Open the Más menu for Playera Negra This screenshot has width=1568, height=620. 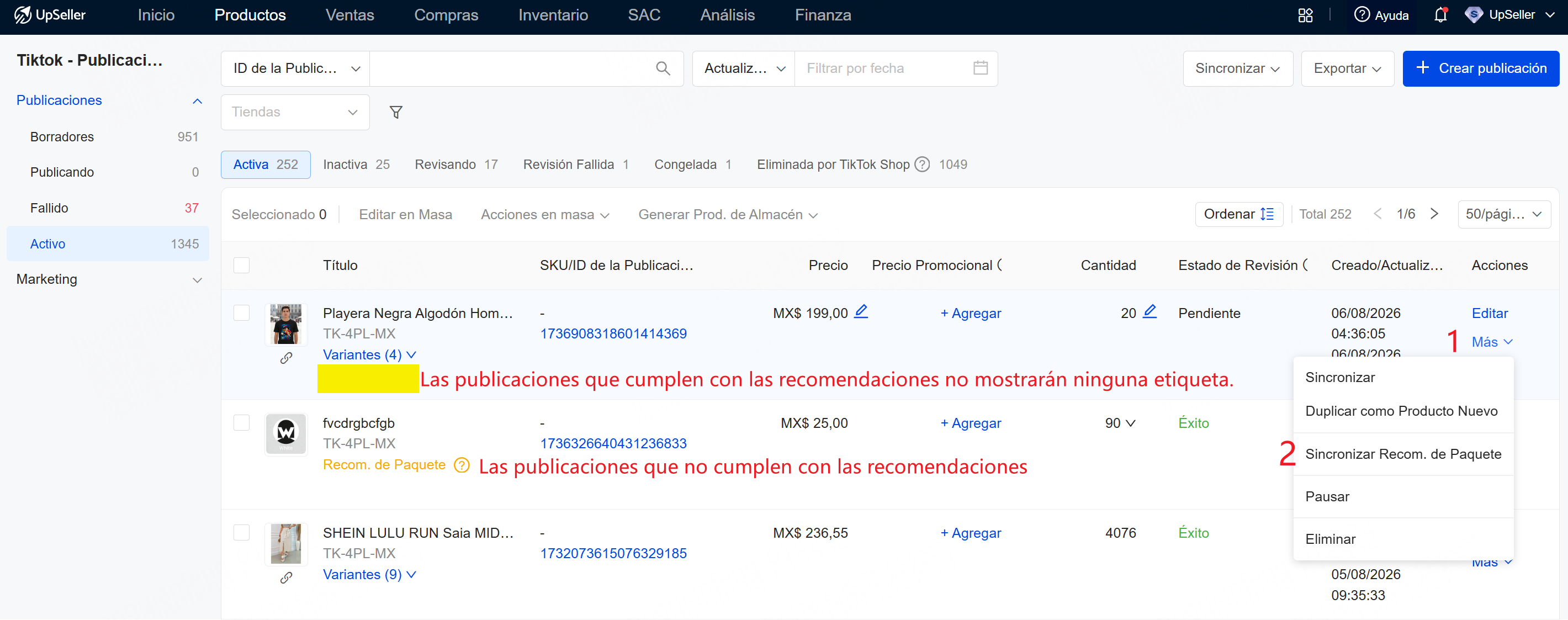[x=1491, y=342]
